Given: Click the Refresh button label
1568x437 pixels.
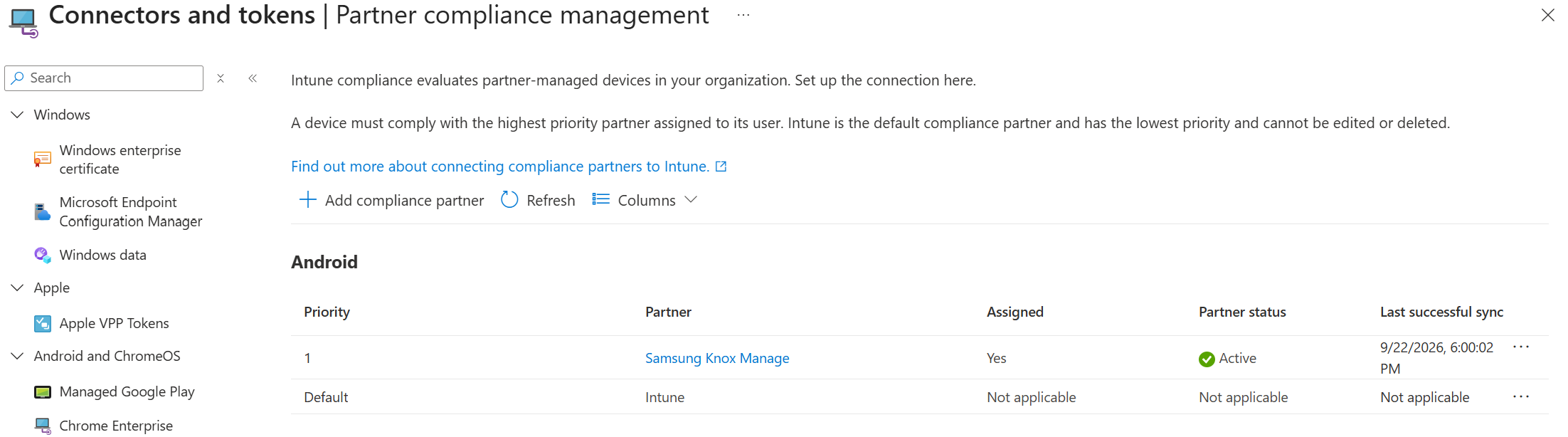Looking at the screenshot, I should tap(551, 201).
